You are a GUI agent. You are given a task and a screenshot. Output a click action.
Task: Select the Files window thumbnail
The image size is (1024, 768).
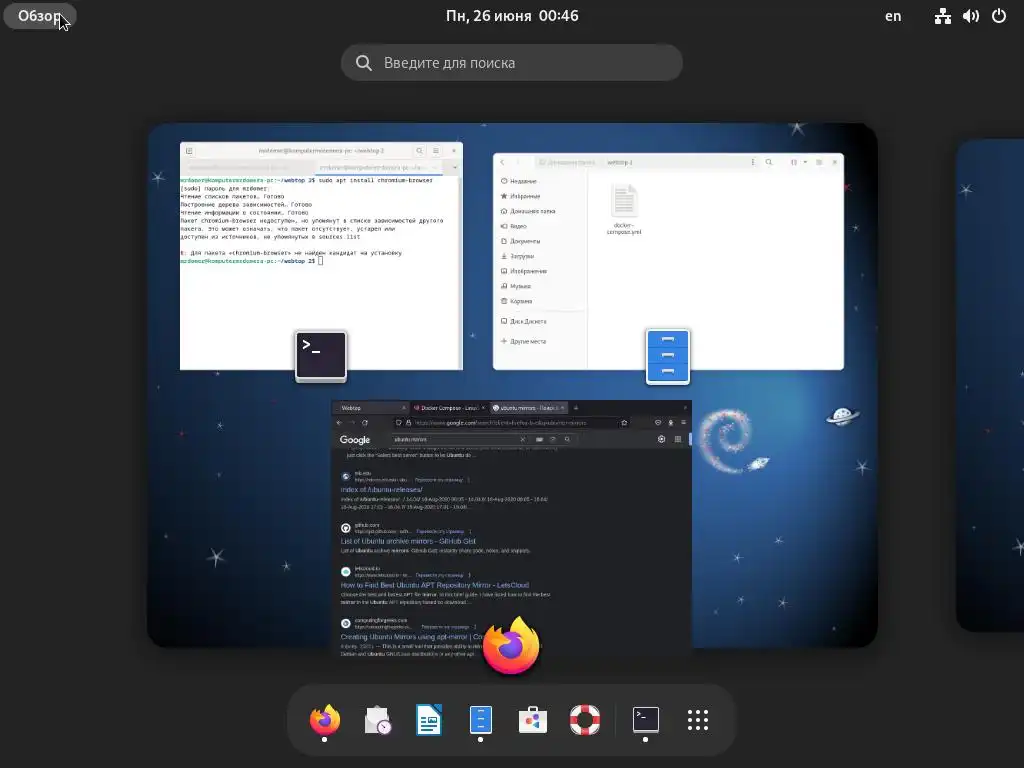668,261
